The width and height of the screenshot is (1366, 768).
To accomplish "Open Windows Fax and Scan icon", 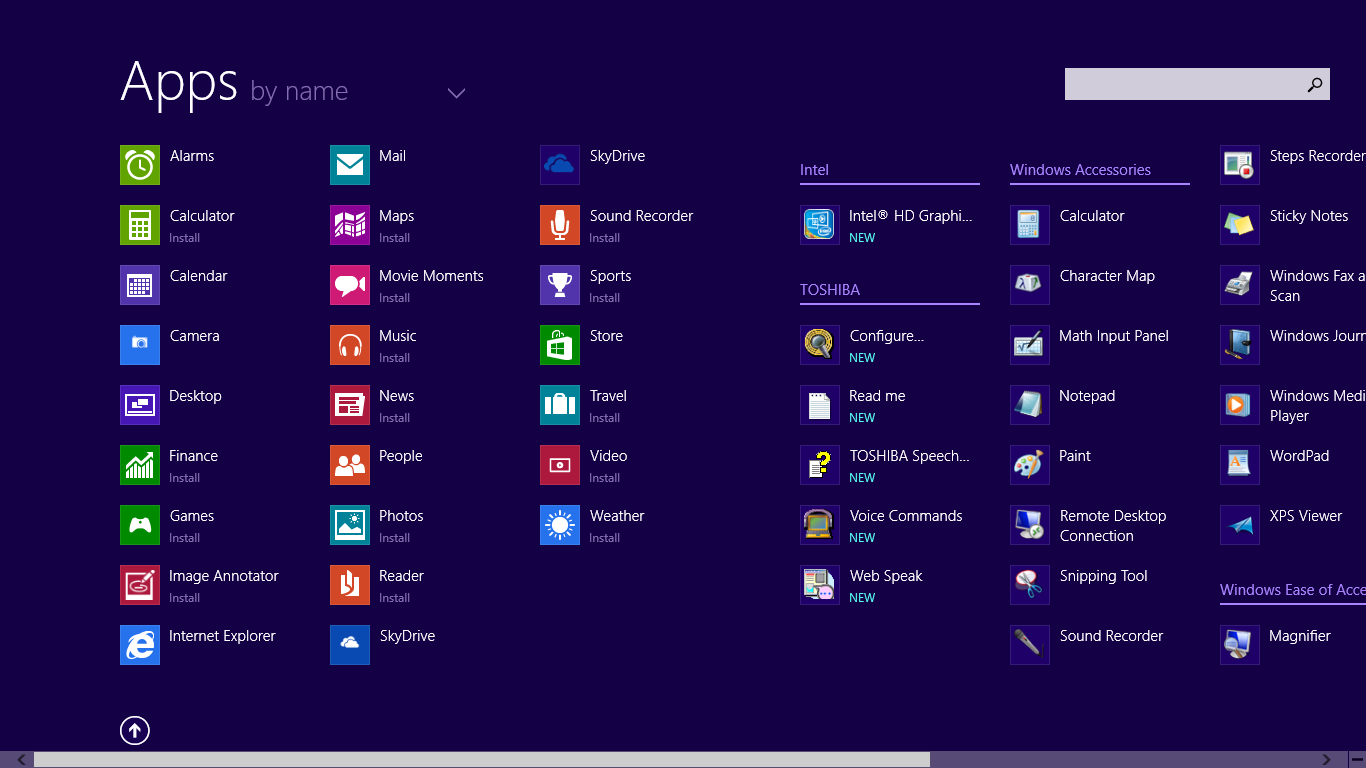I will pyautogui.click(x=1240, y=285).
